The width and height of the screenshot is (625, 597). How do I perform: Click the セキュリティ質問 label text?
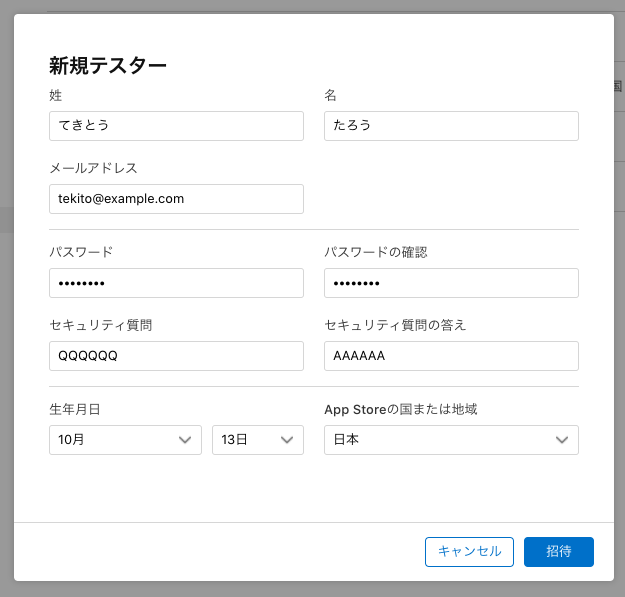pyautogui.click(x=100, y=325)
